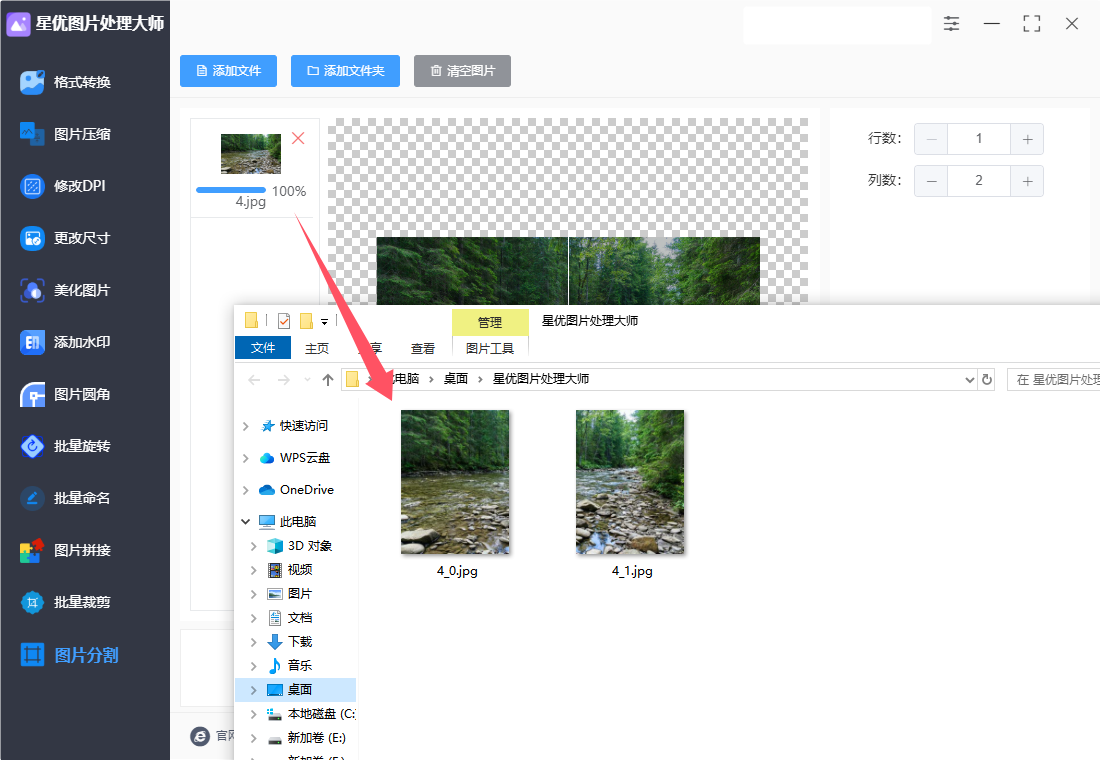Open the 图片压缩 image compression tool
The image size is (1100, 760).
[65, 134]
